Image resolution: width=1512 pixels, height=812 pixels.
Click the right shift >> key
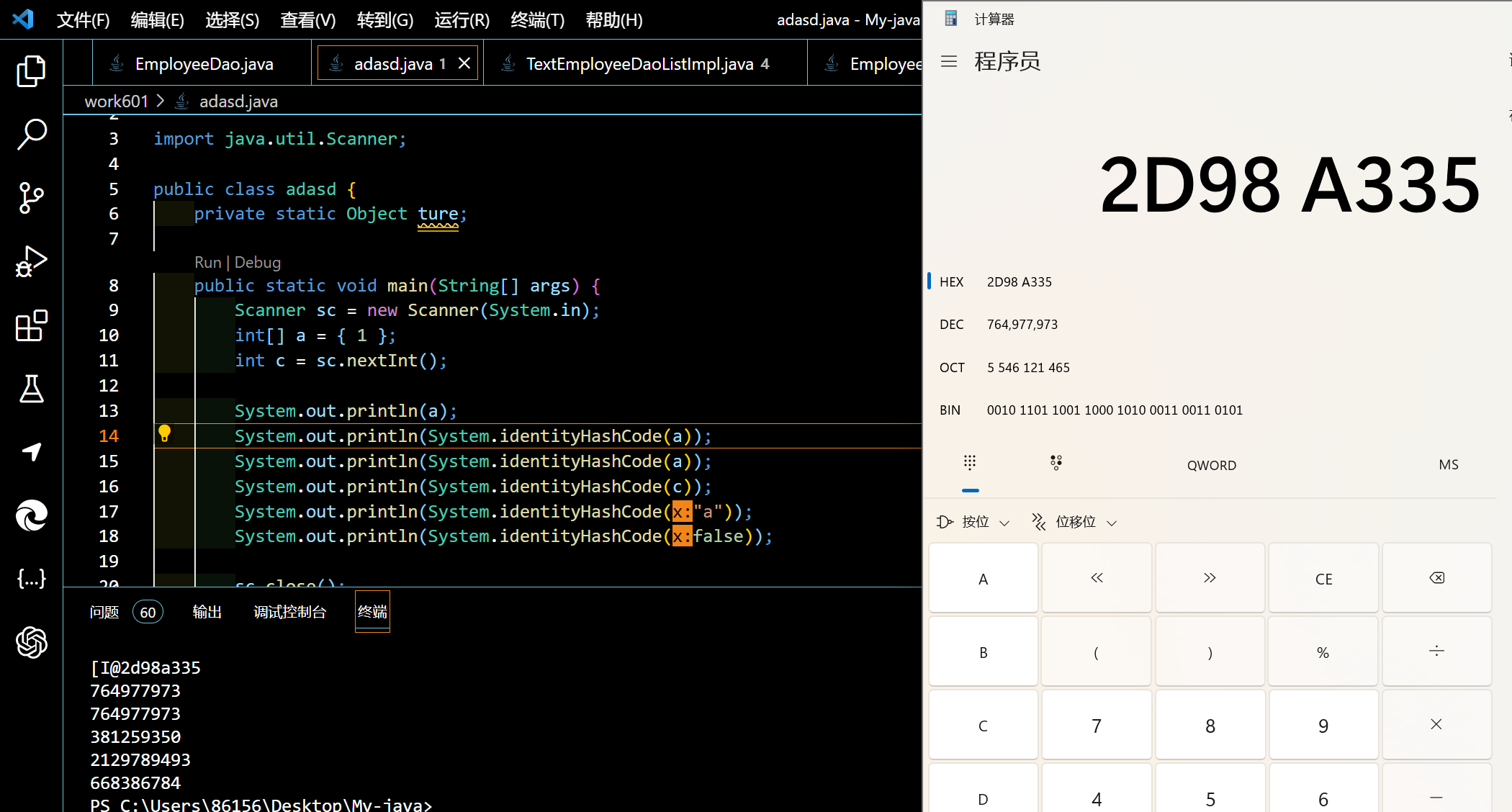1210,578
